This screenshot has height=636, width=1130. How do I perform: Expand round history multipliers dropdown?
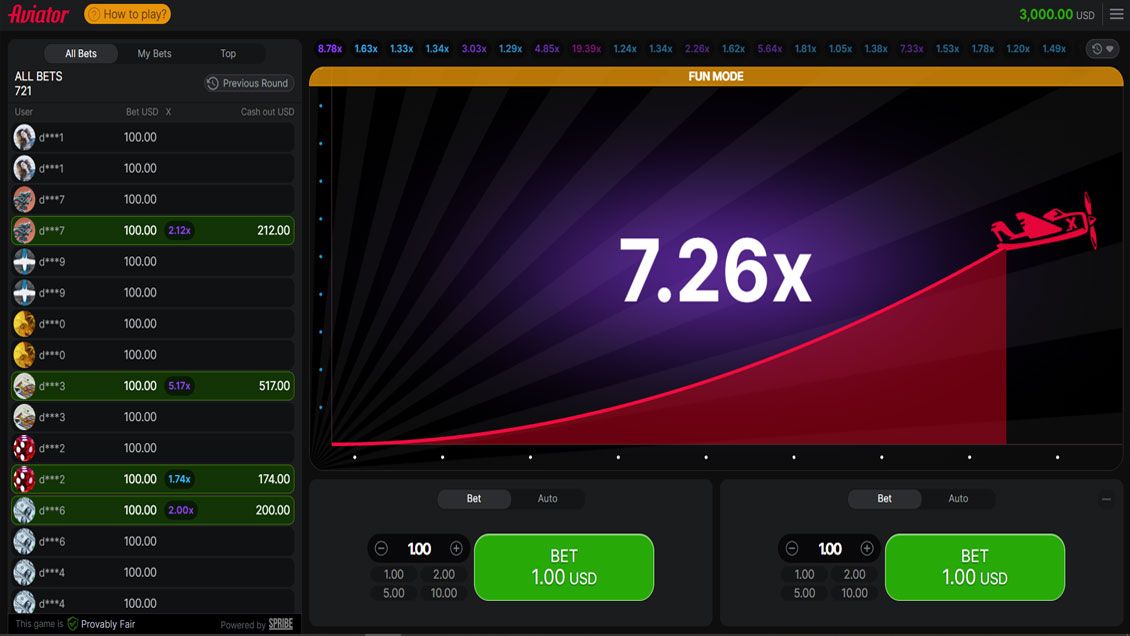pos(1102,49)
